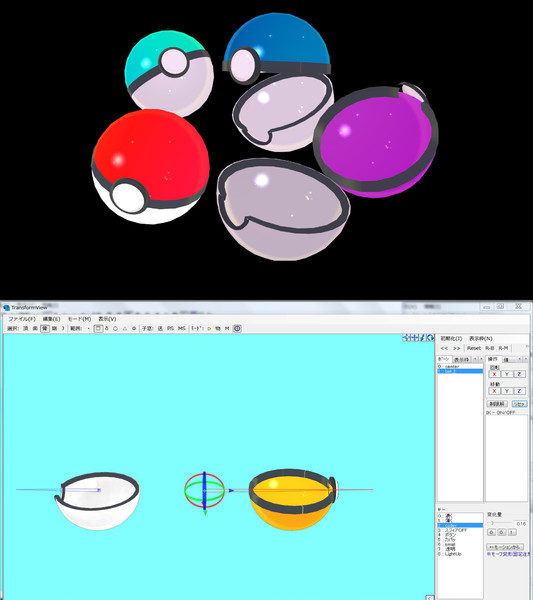Select bone '0 : center' in list

click(460, 367)
